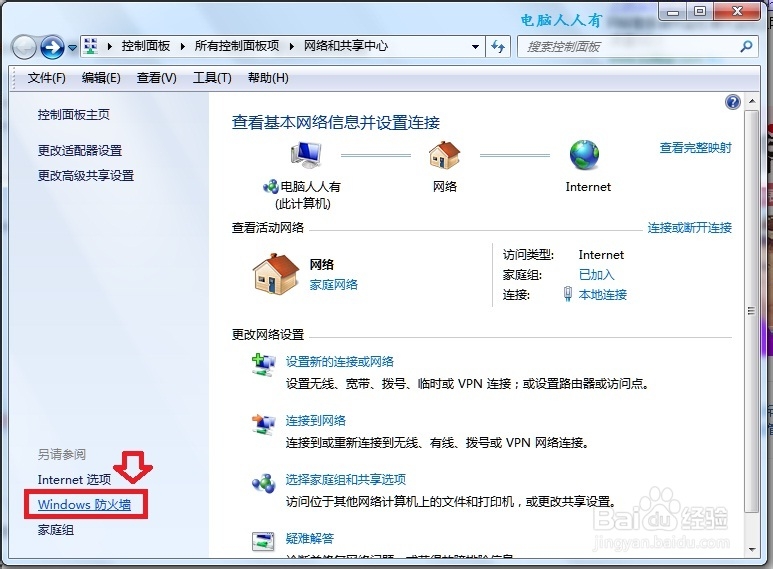Click 家庭网络 network type link
The height and width of the screenshot is (569, 773).
(334, 284)
